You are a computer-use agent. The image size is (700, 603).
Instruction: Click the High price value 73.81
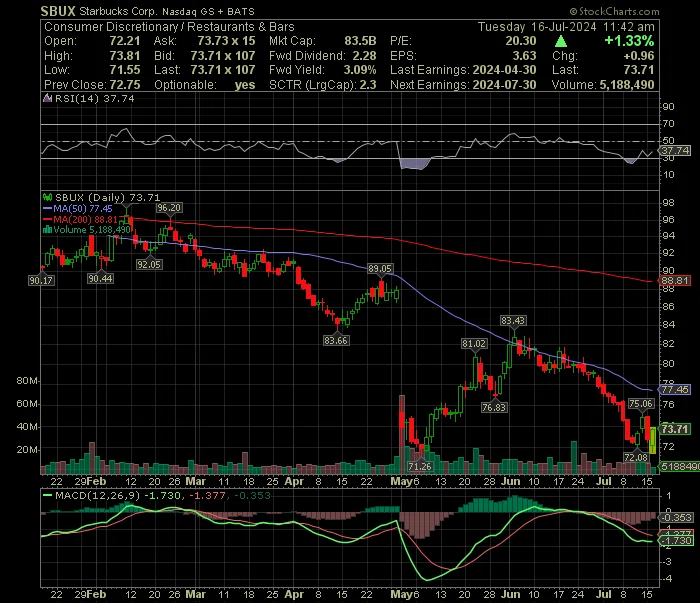pos(125,56)
